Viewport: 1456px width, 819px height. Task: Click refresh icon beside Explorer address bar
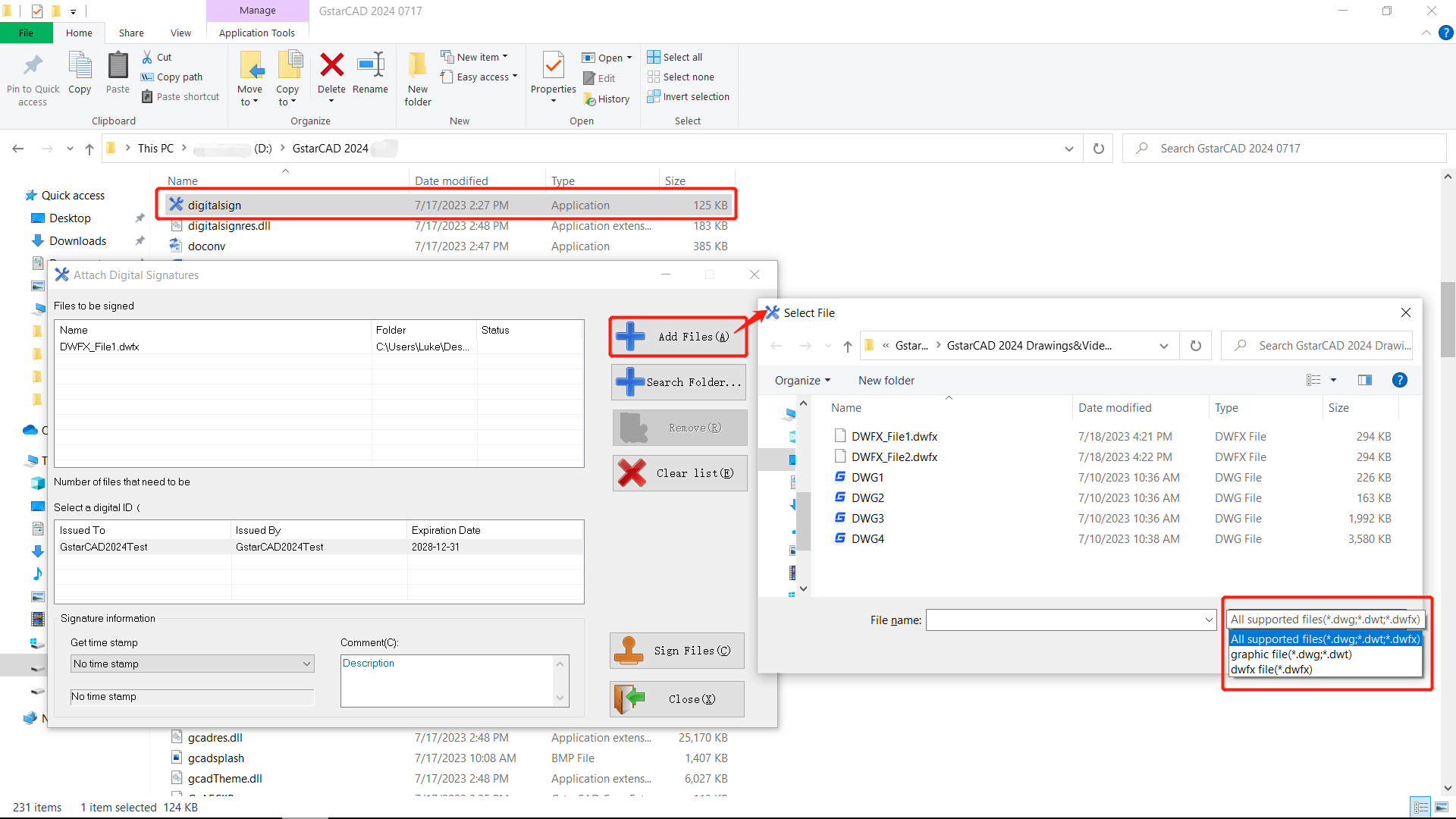1098,149
